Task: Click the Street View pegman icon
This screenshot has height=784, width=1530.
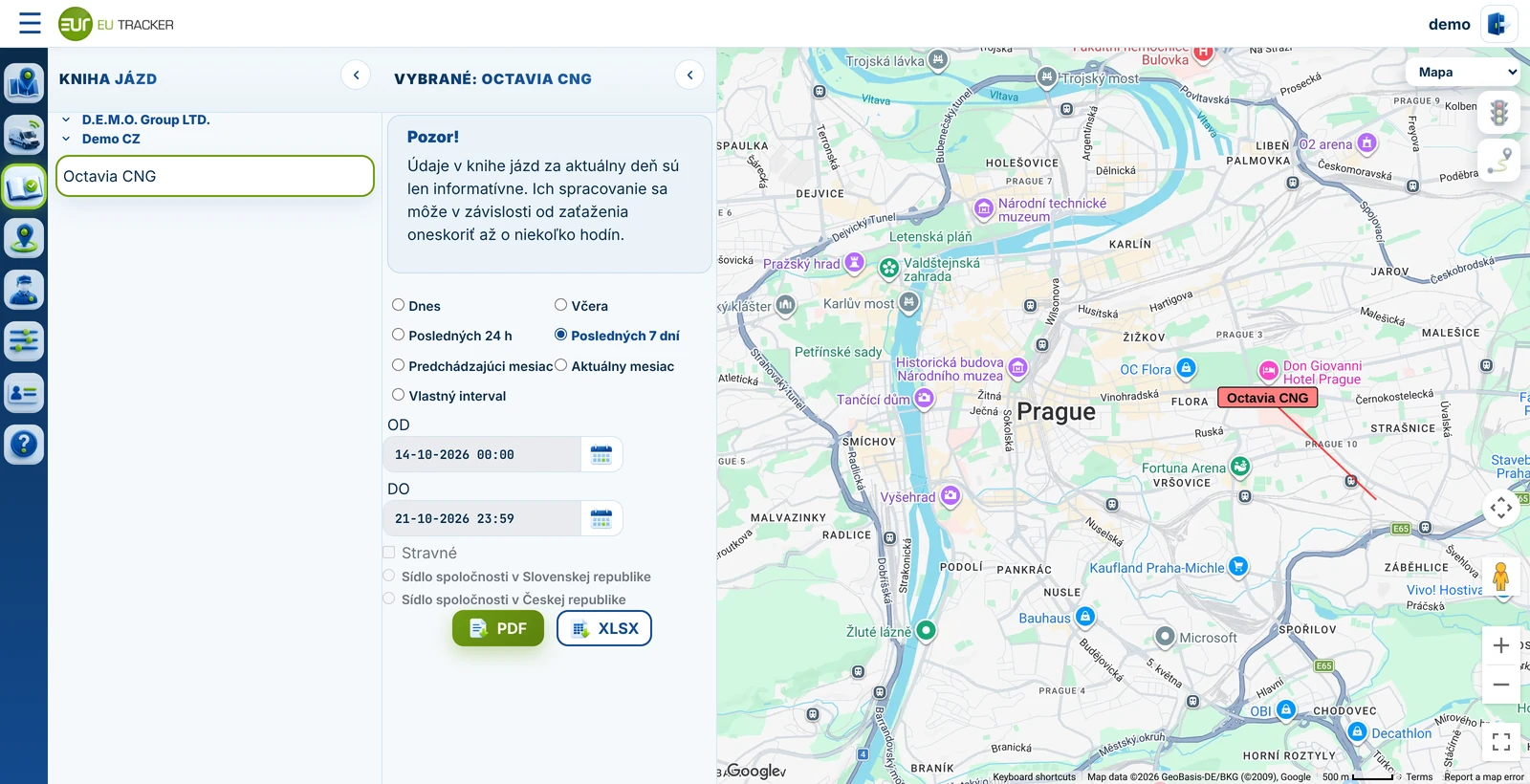Action: (1500, 577)
